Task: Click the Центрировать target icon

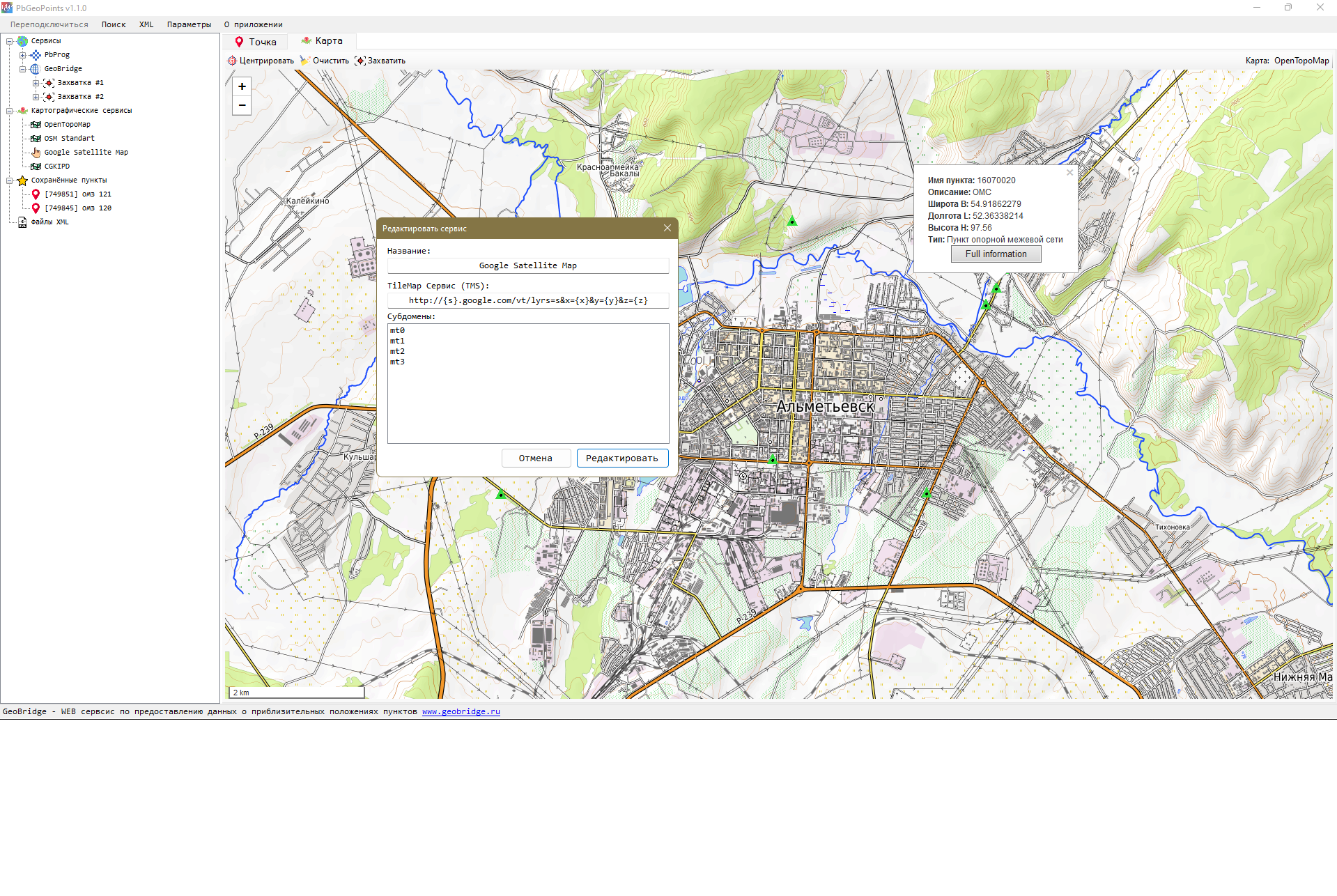Action: tap(232, 61)
